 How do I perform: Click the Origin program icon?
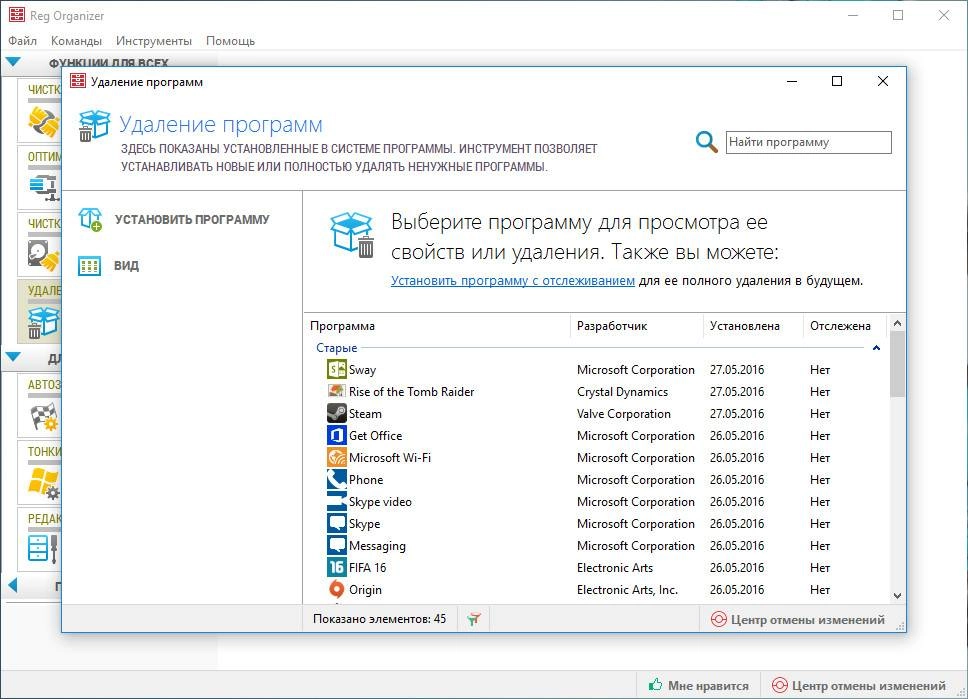336,590
